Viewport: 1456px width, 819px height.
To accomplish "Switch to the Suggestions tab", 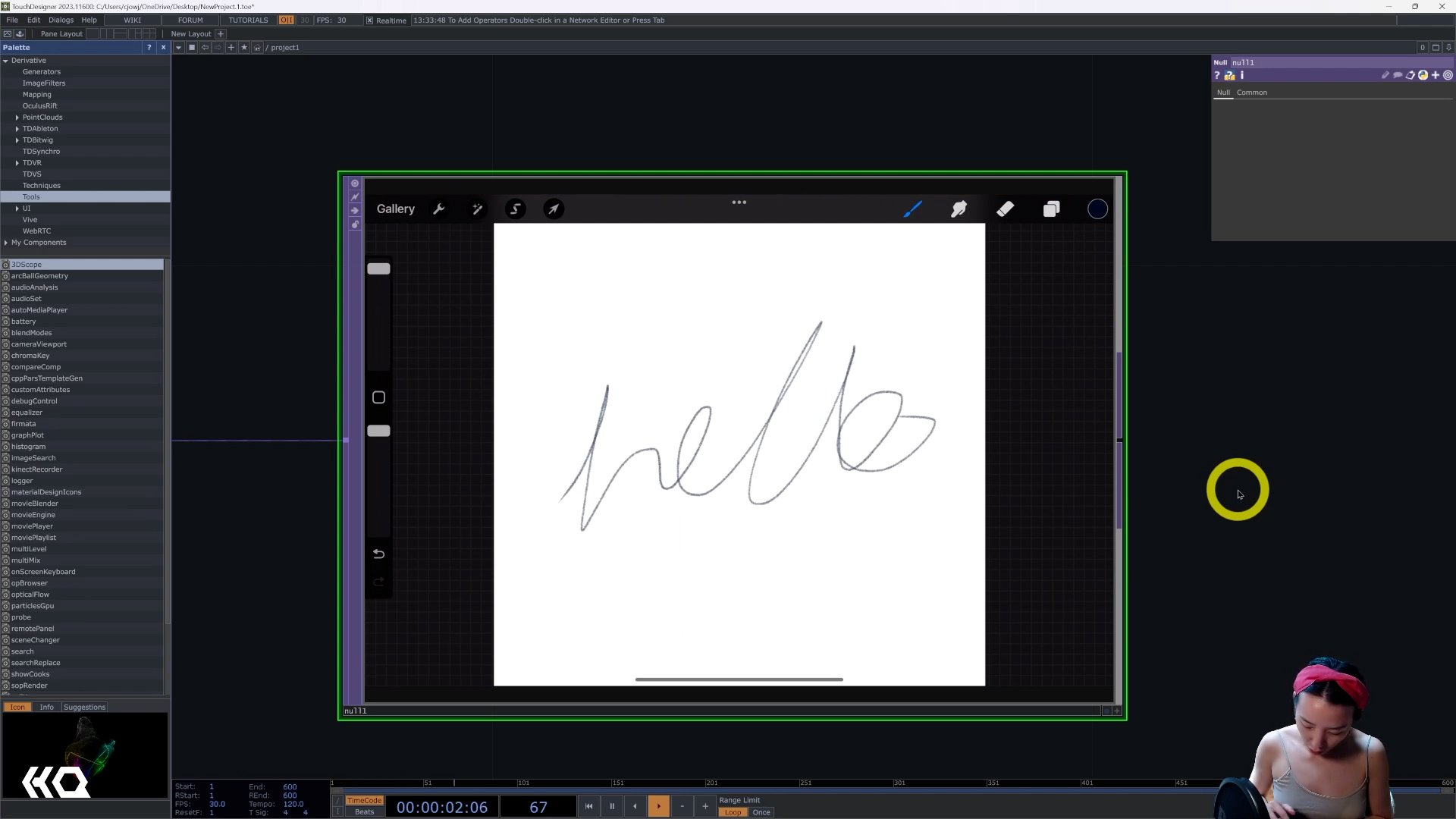I will pos(84,708).
